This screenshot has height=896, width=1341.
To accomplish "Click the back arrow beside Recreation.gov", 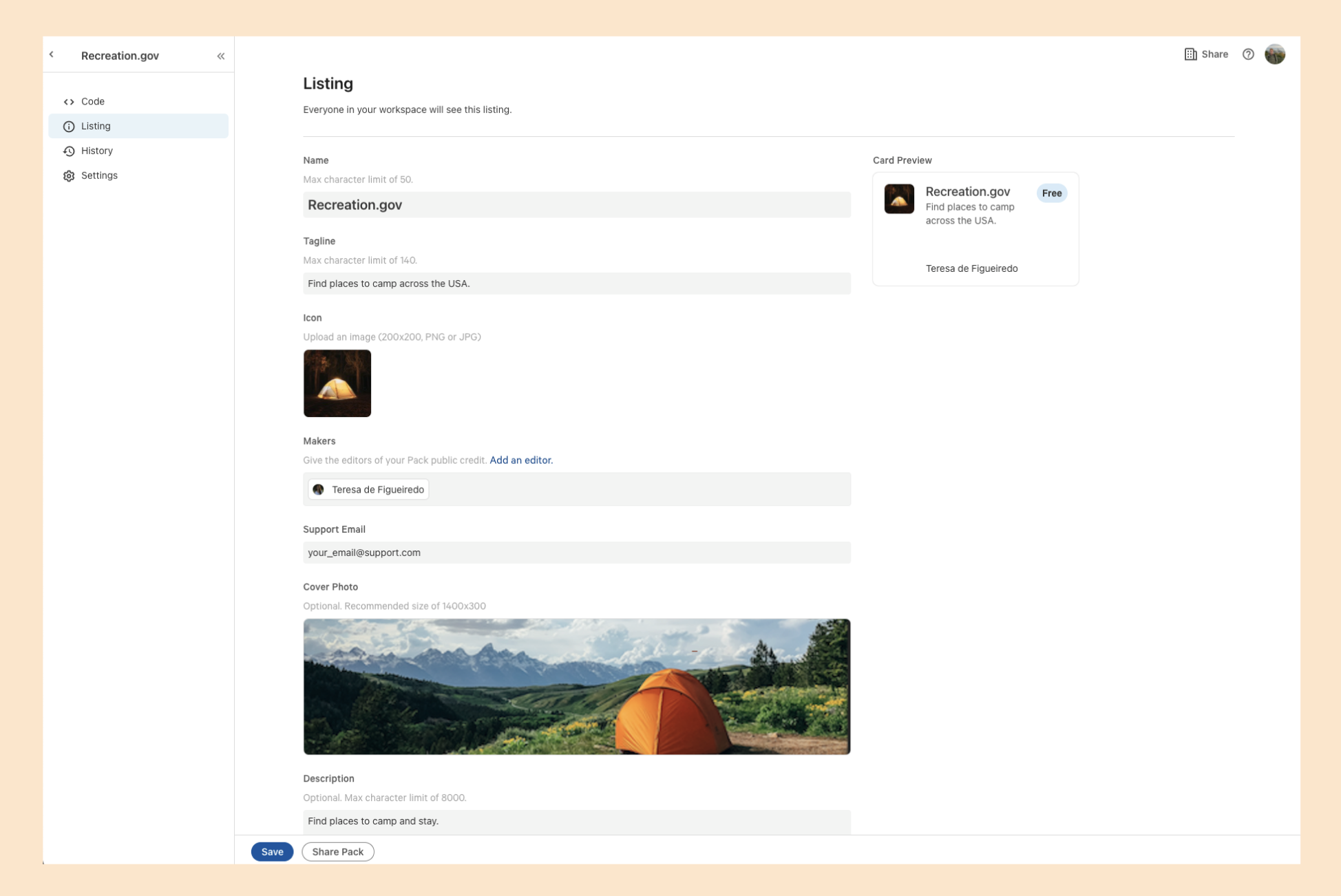I will click(x=52, y=54).
